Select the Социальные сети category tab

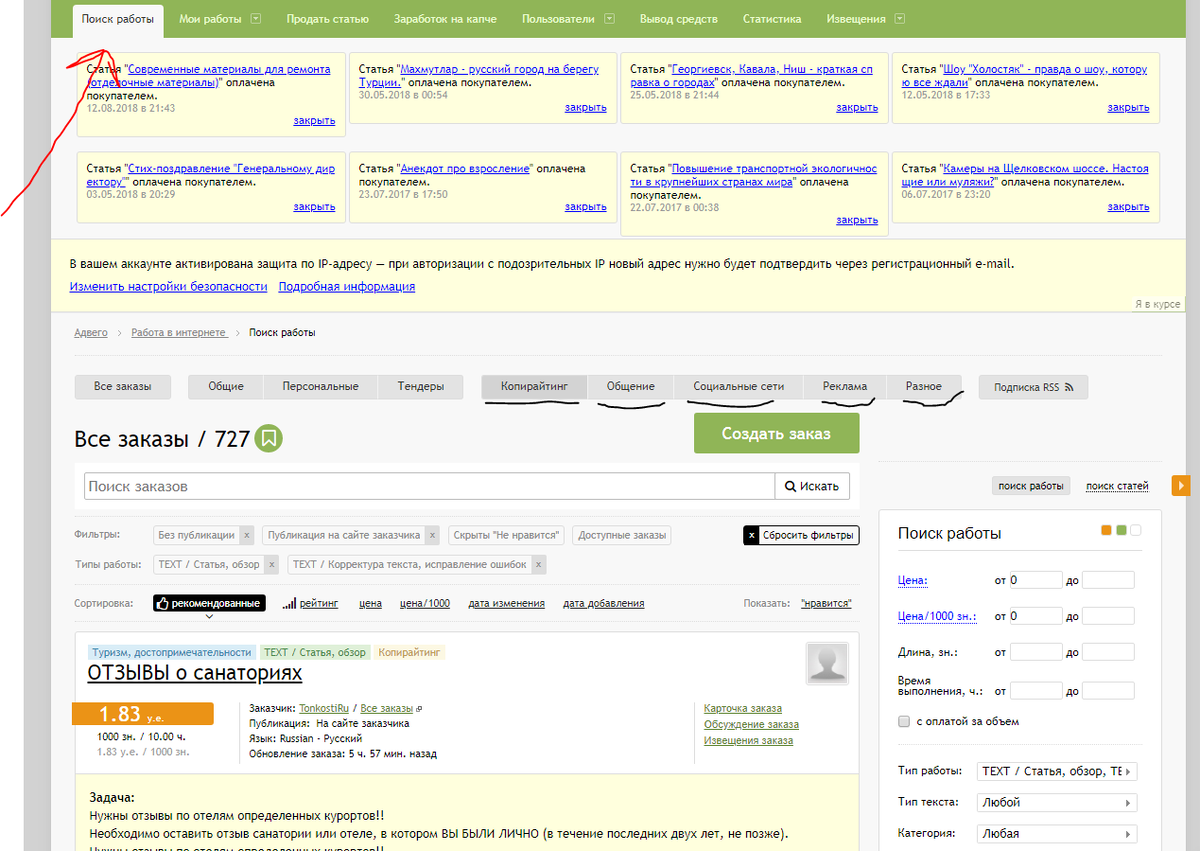coord(738,387)
